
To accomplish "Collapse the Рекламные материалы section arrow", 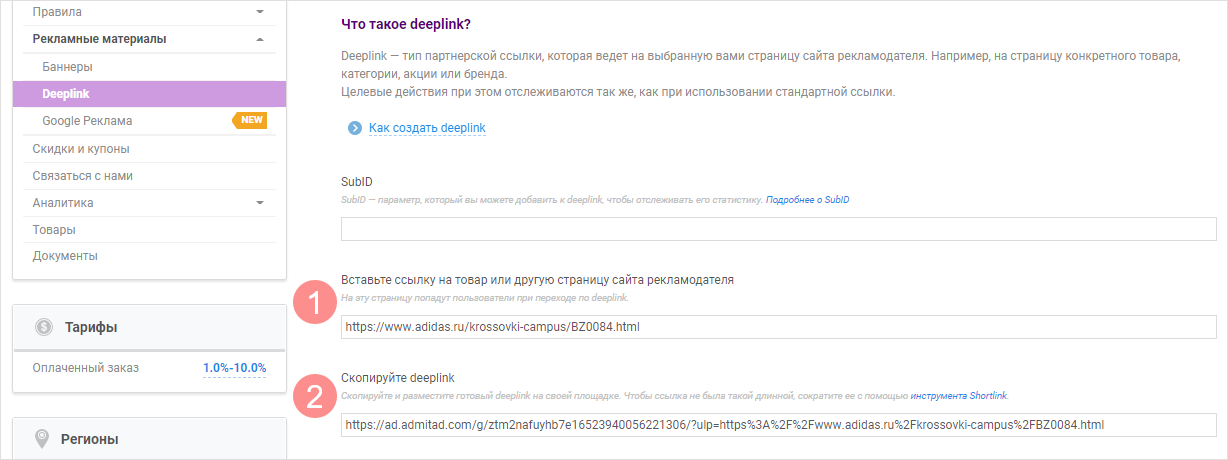I will pyautogui.click(x=260, y=39).
